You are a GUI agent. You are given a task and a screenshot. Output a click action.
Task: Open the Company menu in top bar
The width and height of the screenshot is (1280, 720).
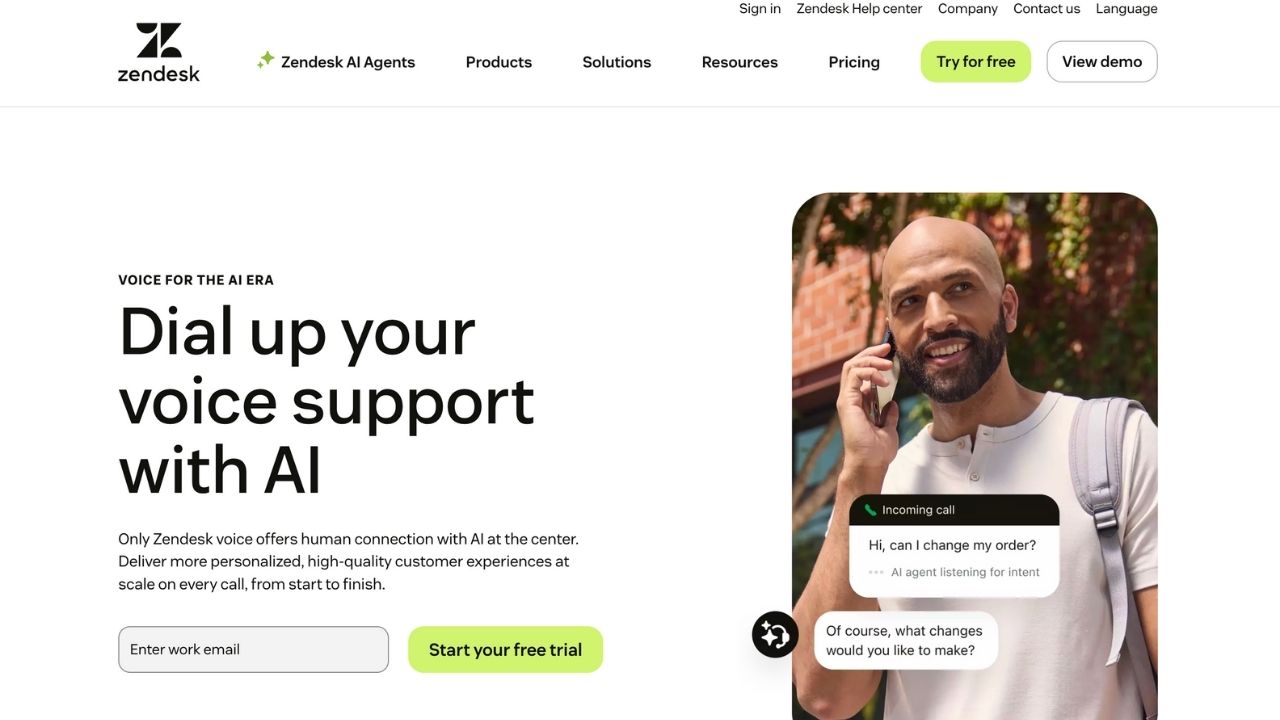pyautogui.click(x=968, y=9)
